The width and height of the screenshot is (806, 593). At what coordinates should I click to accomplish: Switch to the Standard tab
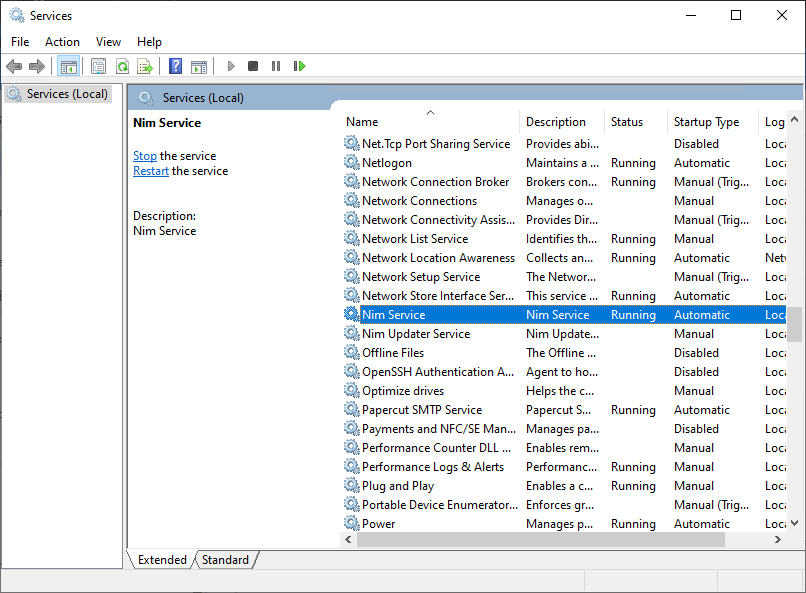pos(225,560)
